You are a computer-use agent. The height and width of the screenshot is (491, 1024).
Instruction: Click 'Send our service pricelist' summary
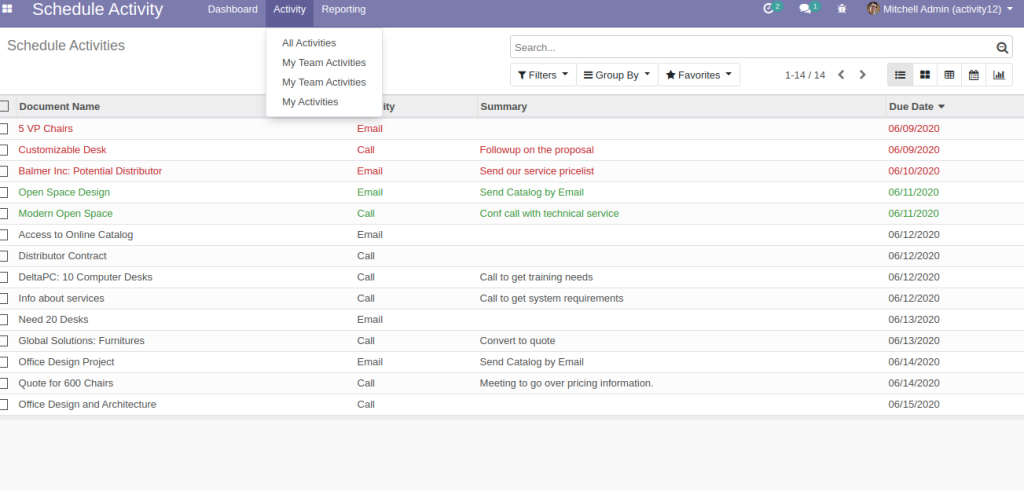click(537, 171)
